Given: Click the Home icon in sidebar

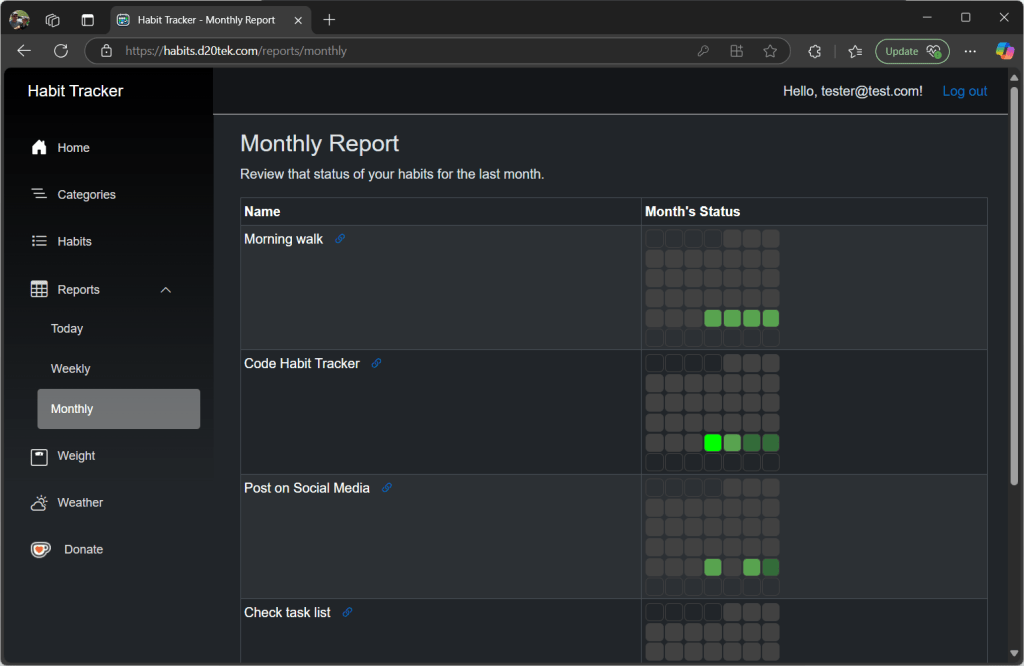Looking at the screenshot, I should tap(39, 148).
